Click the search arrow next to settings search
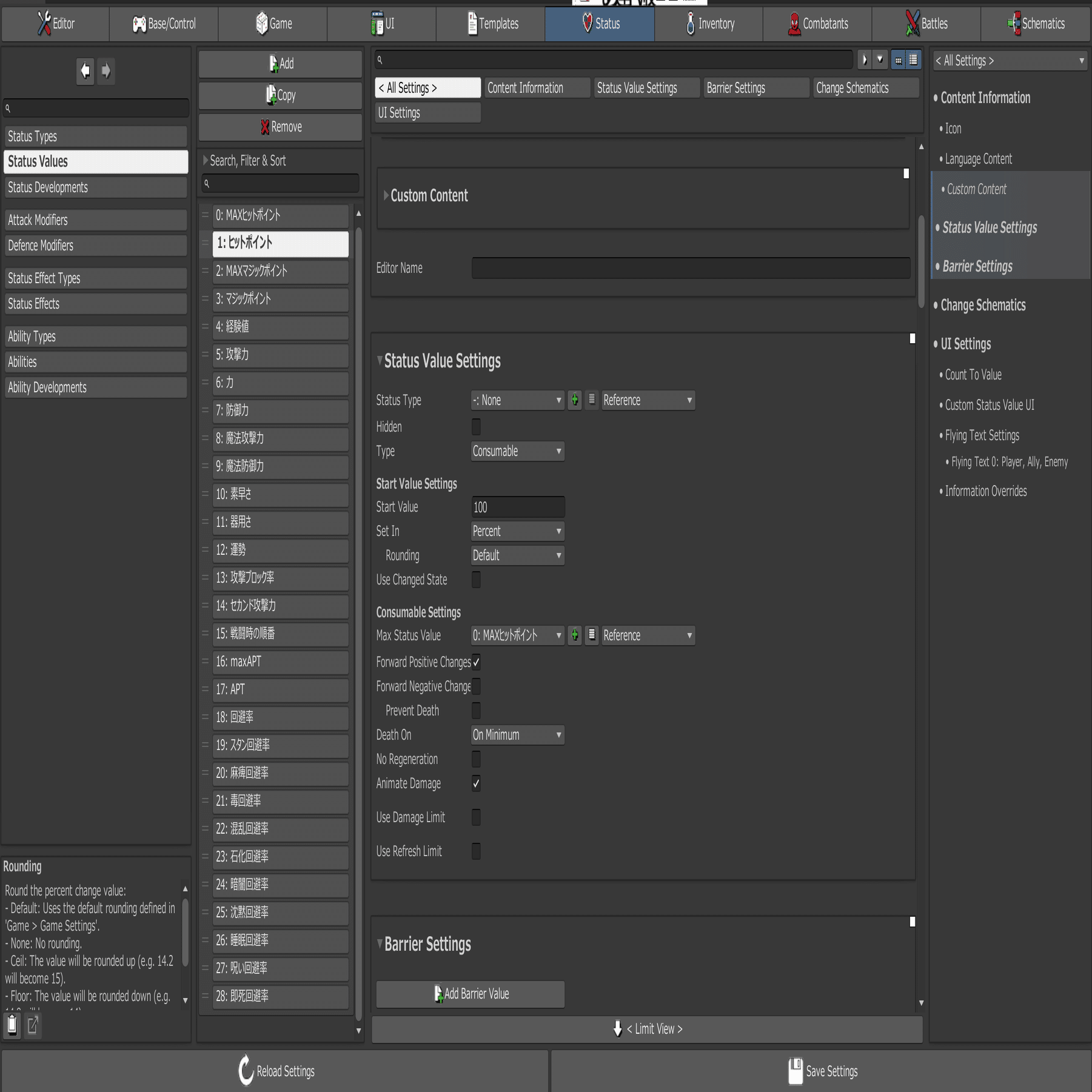Viewport: 1092px width, 1092px height. tap(865, 60)
